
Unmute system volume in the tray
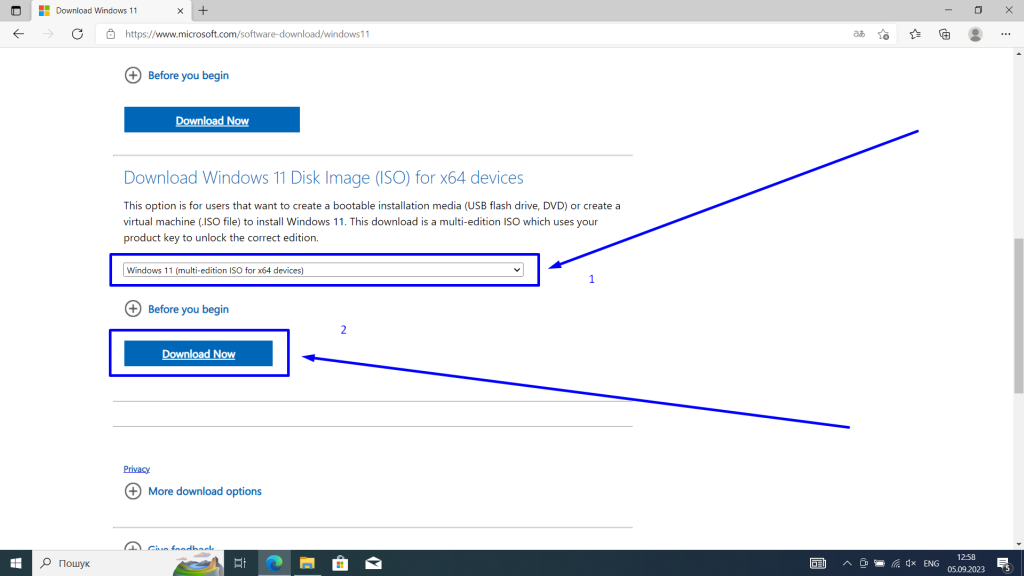910,563
